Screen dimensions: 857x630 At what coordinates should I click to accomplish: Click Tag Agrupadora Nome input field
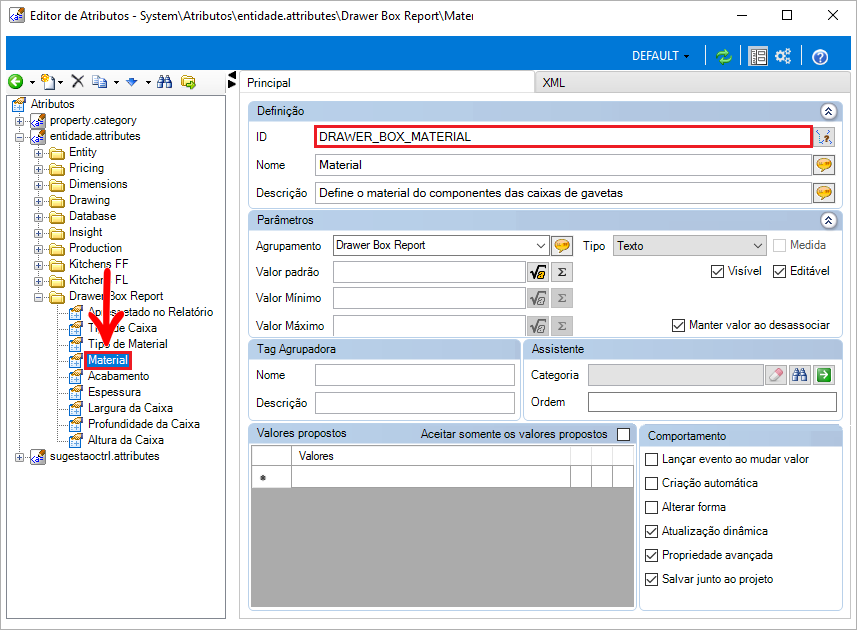[x=415, y=375]
